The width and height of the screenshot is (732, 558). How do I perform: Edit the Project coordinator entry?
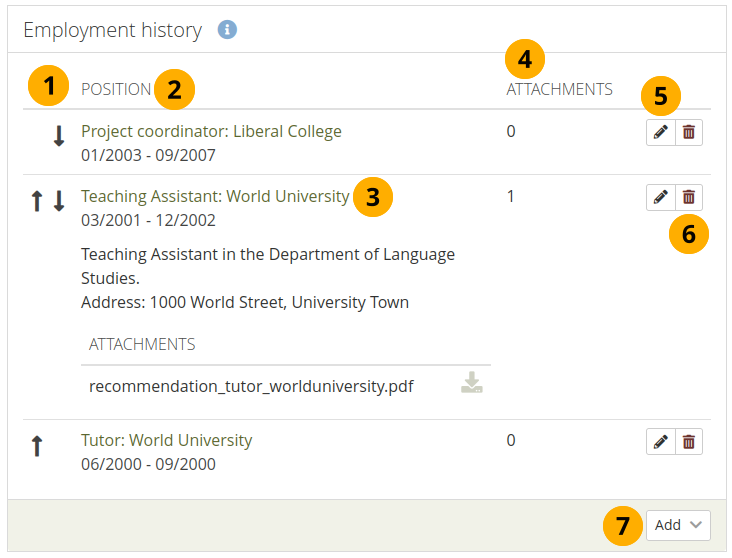660,133
